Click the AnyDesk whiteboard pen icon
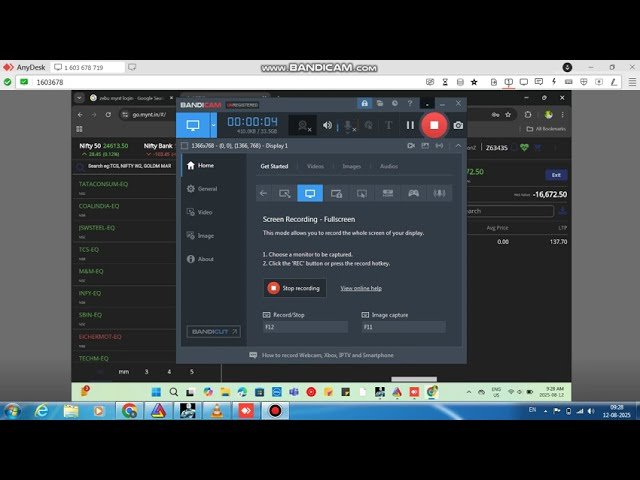 tap(613, 82)
